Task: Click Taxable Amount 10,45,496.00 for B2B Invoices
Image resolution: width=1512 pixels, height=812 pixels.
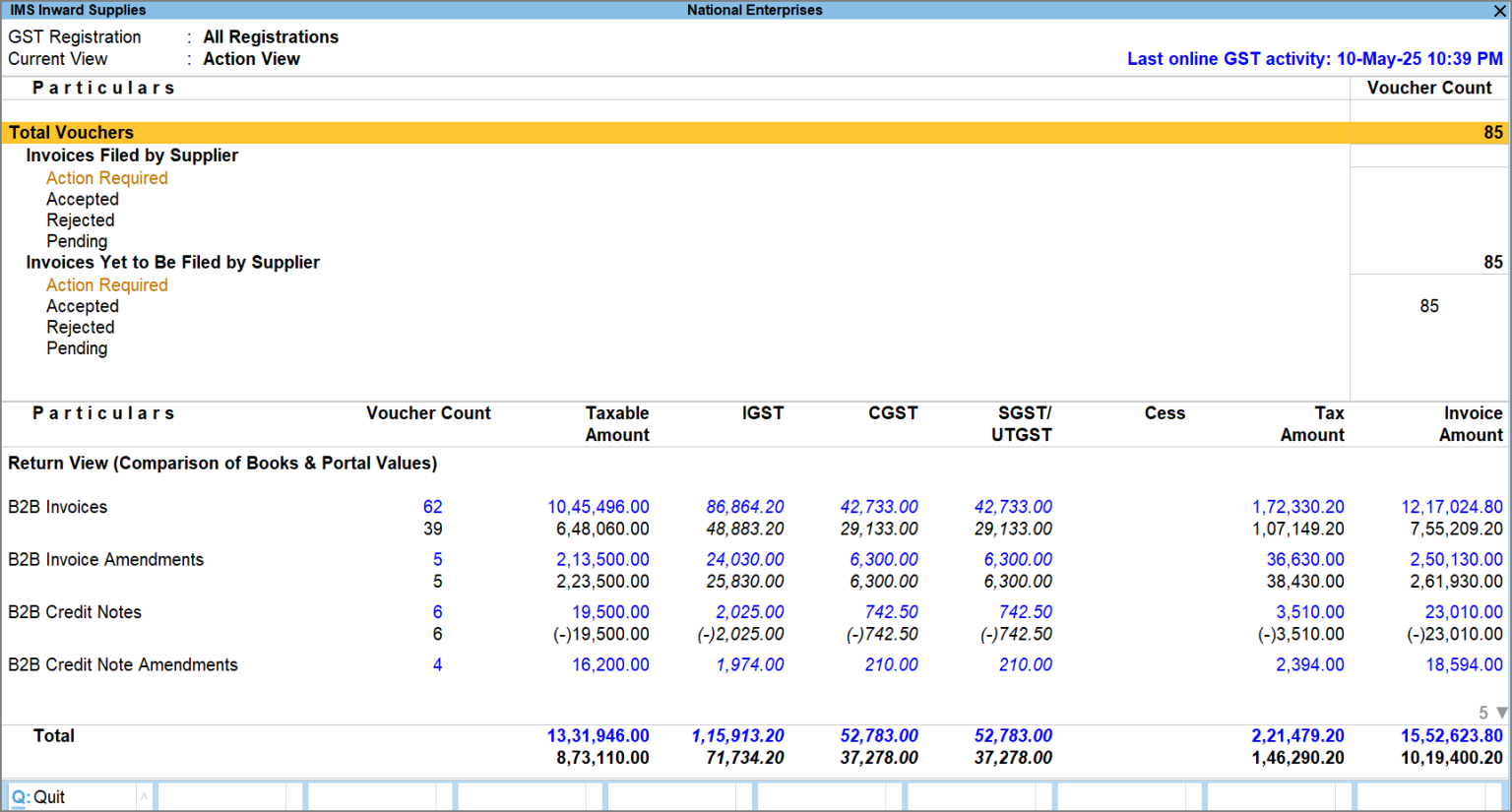Action: pyautogui.click(x=598, y=507)
